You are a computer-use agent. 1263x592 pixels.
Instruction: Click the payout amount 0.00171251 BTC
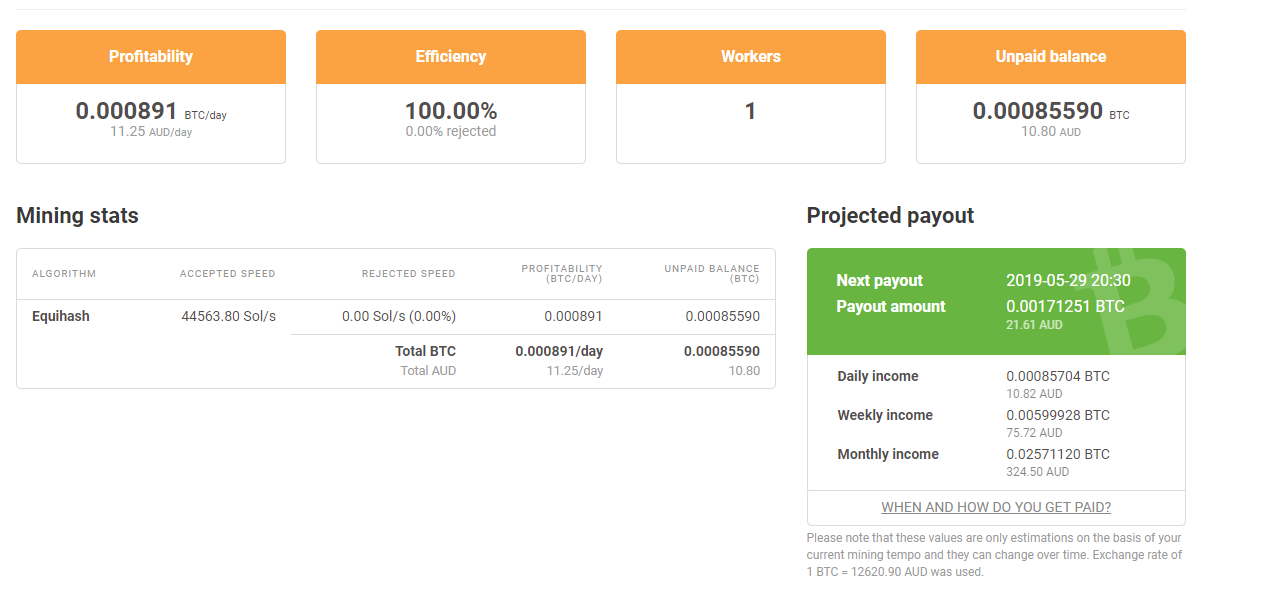click(1065, 307)
